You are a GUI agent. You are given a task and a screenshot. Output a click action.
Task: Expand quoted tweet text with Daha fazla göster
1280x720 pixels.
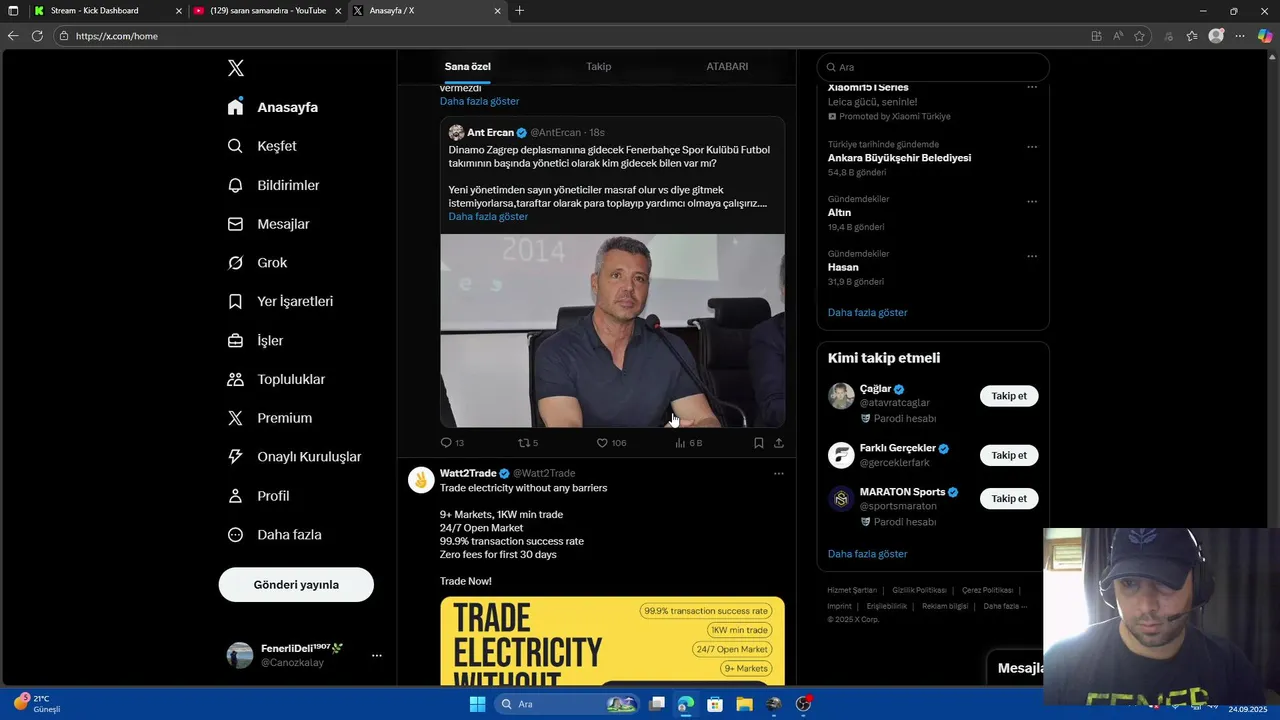[488, 217]
